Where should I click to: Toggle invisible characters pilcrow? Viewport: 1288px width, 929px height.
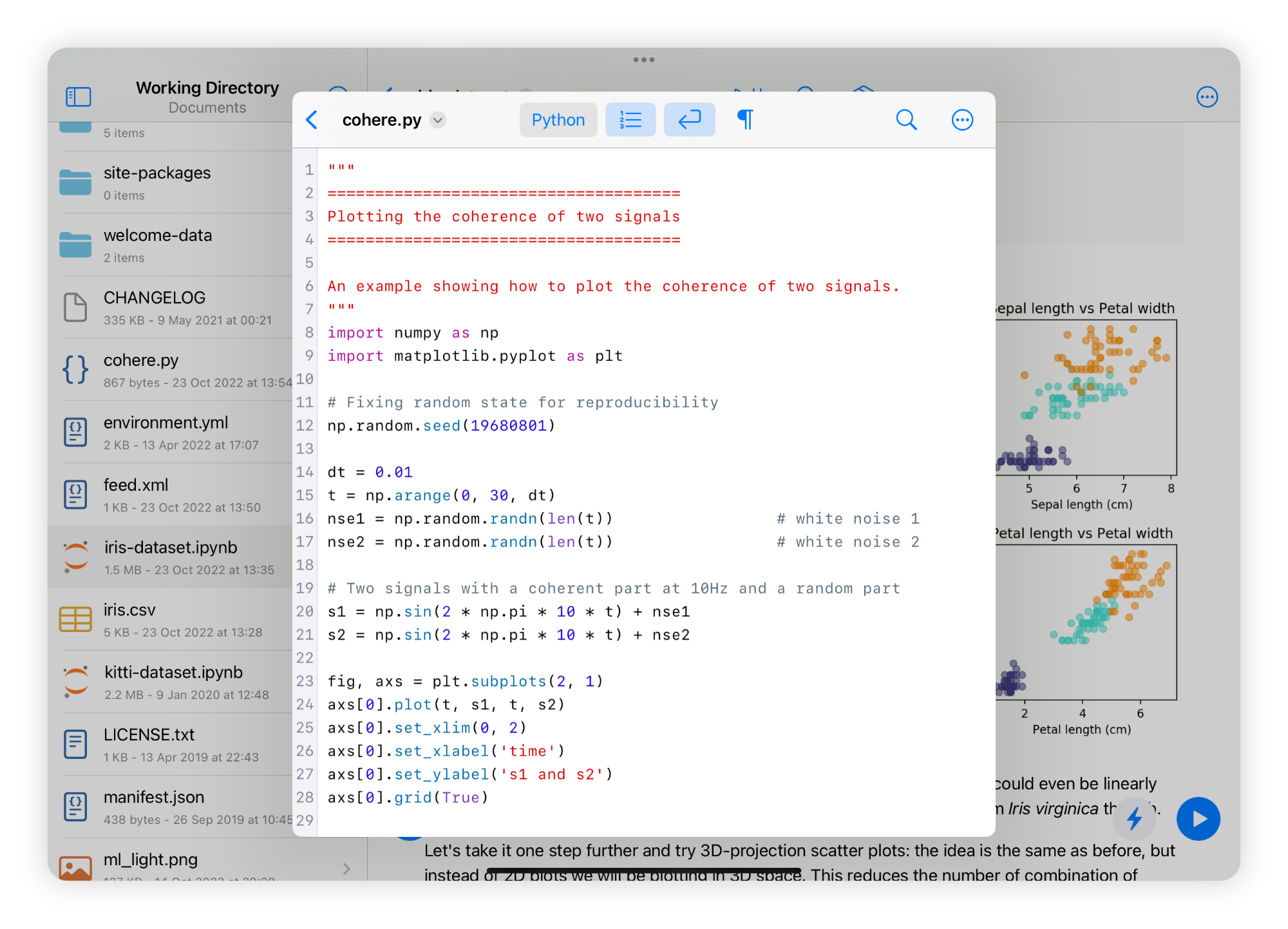[745, 120]
